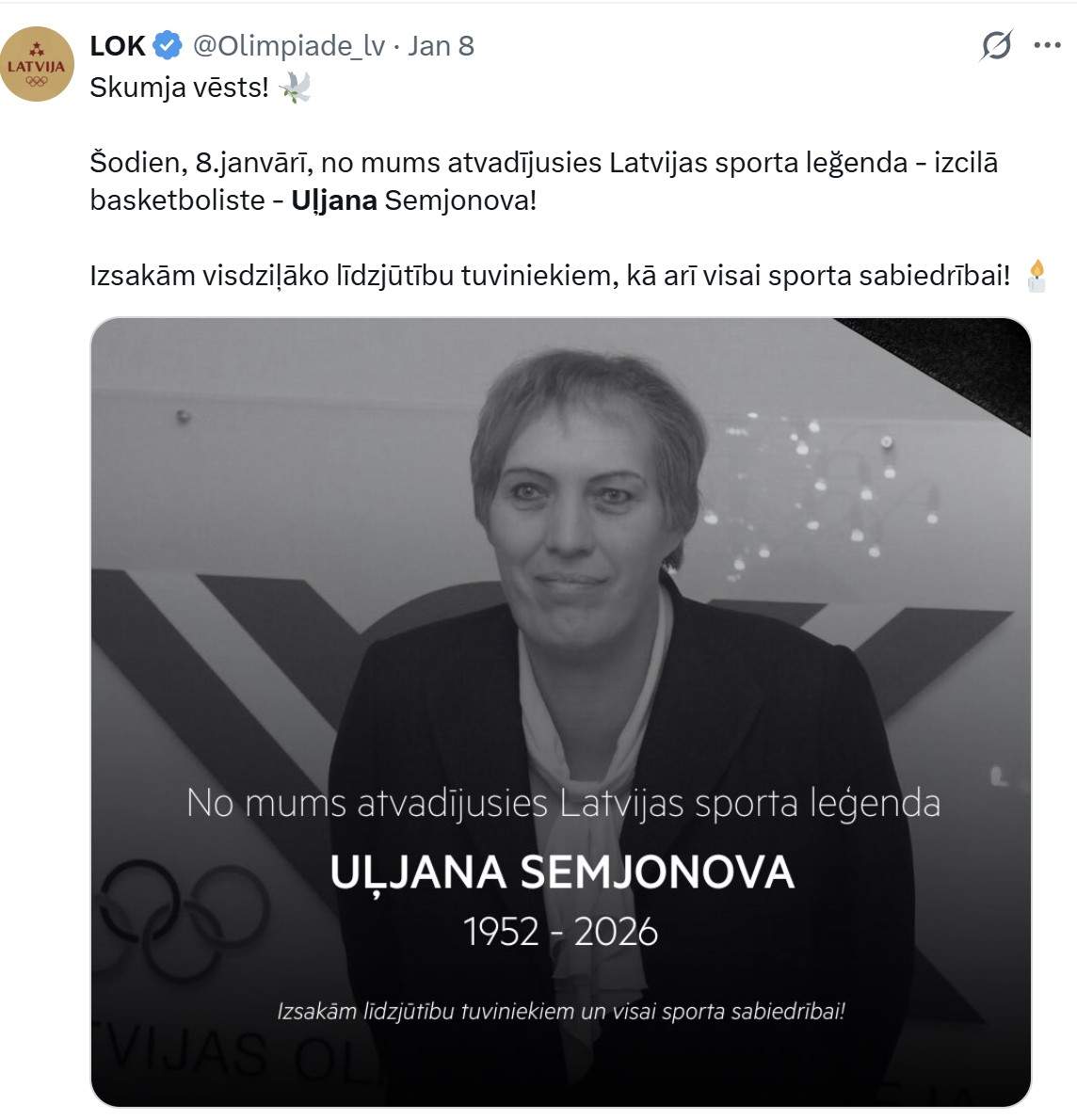Enlarge the black-and-white memorial photo
Image resolution: width=1077 pixels, height=1120 pixels.
pos(561,712)
